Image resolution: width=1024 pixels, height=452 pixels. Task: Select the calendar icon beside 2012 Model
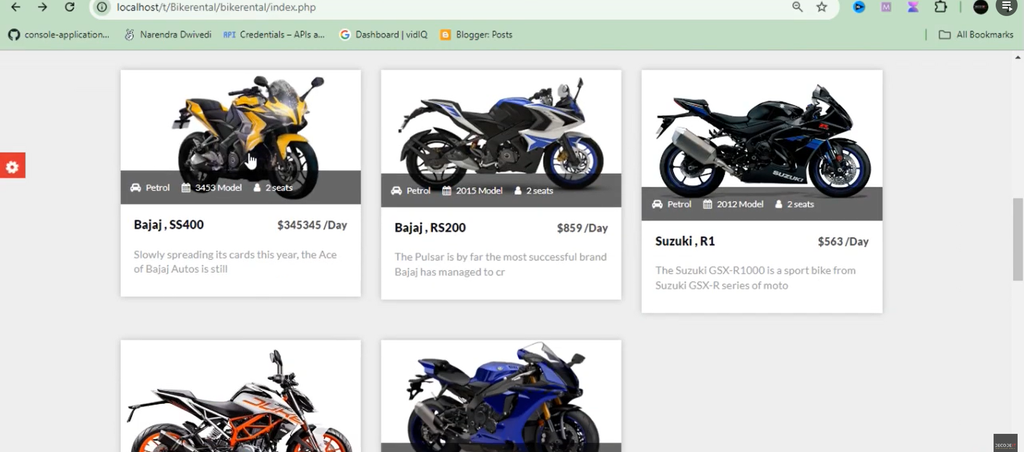(x=708, y=204)
